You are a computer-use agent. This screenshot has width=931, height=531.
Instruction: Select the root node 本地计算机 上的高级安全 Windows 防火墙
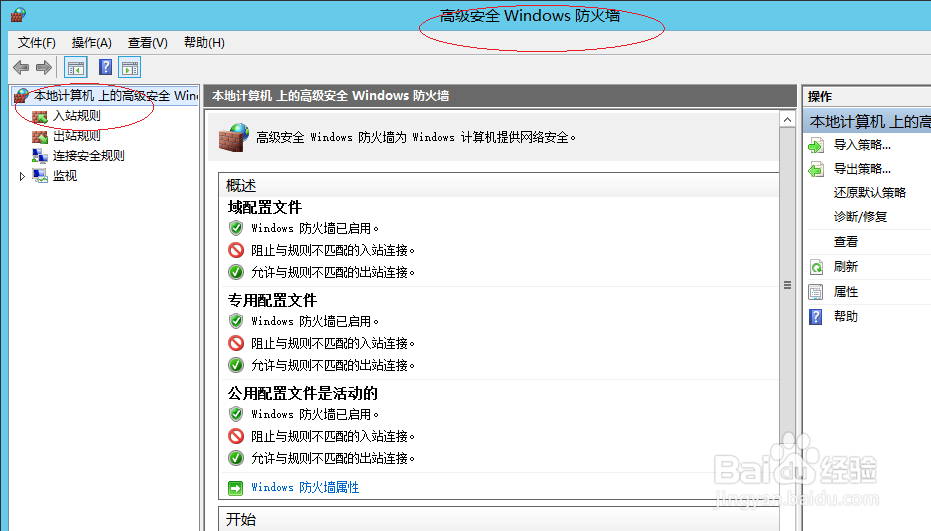tap(116, 96)
